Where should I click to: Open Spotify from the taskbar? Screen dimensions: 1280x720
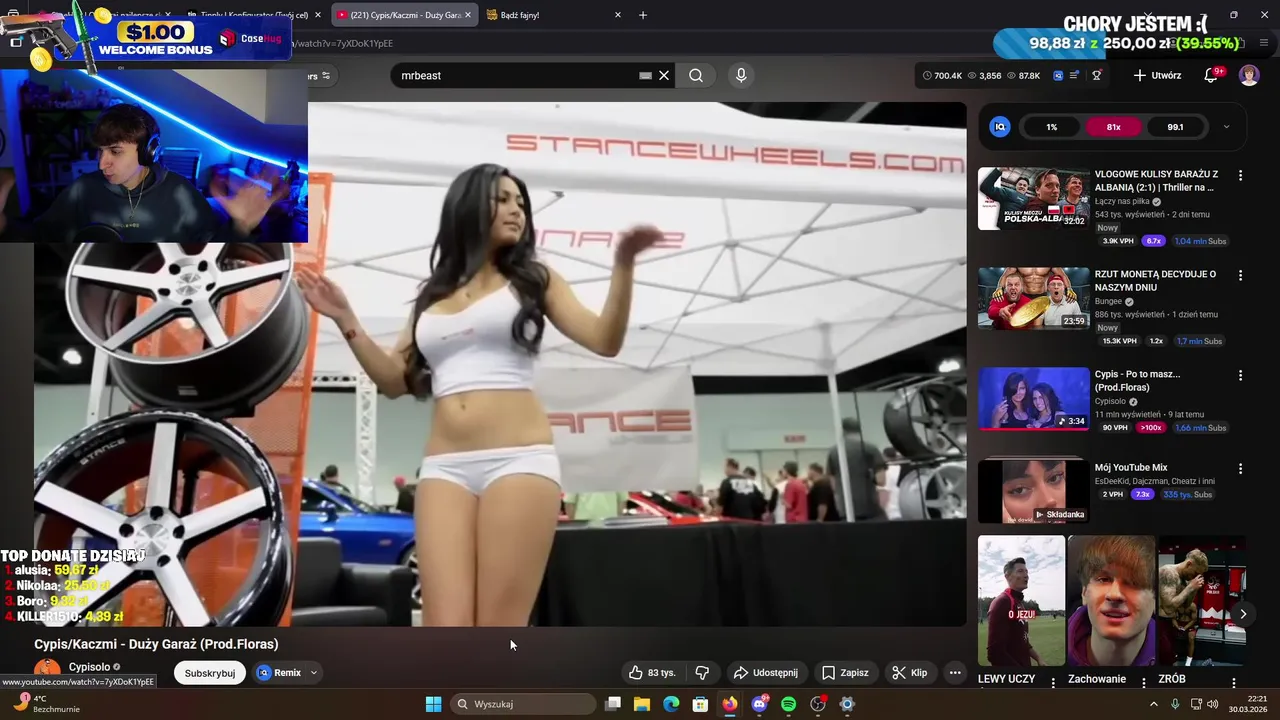(x=788, y=704)
